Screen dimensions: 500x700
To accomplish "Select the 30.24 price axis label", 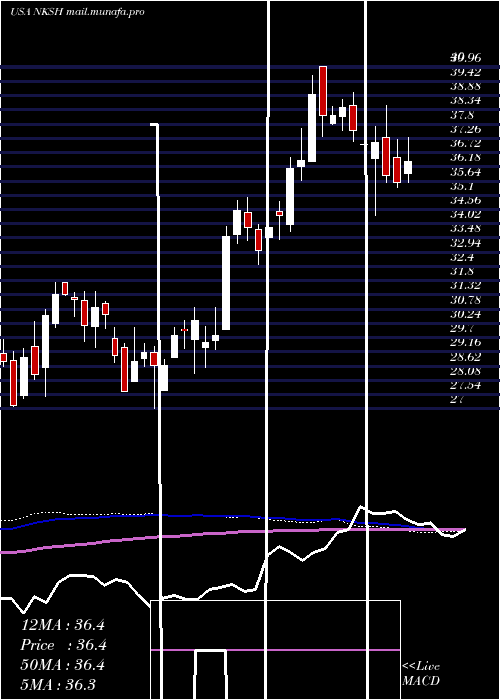I will [x=465, y=315].
